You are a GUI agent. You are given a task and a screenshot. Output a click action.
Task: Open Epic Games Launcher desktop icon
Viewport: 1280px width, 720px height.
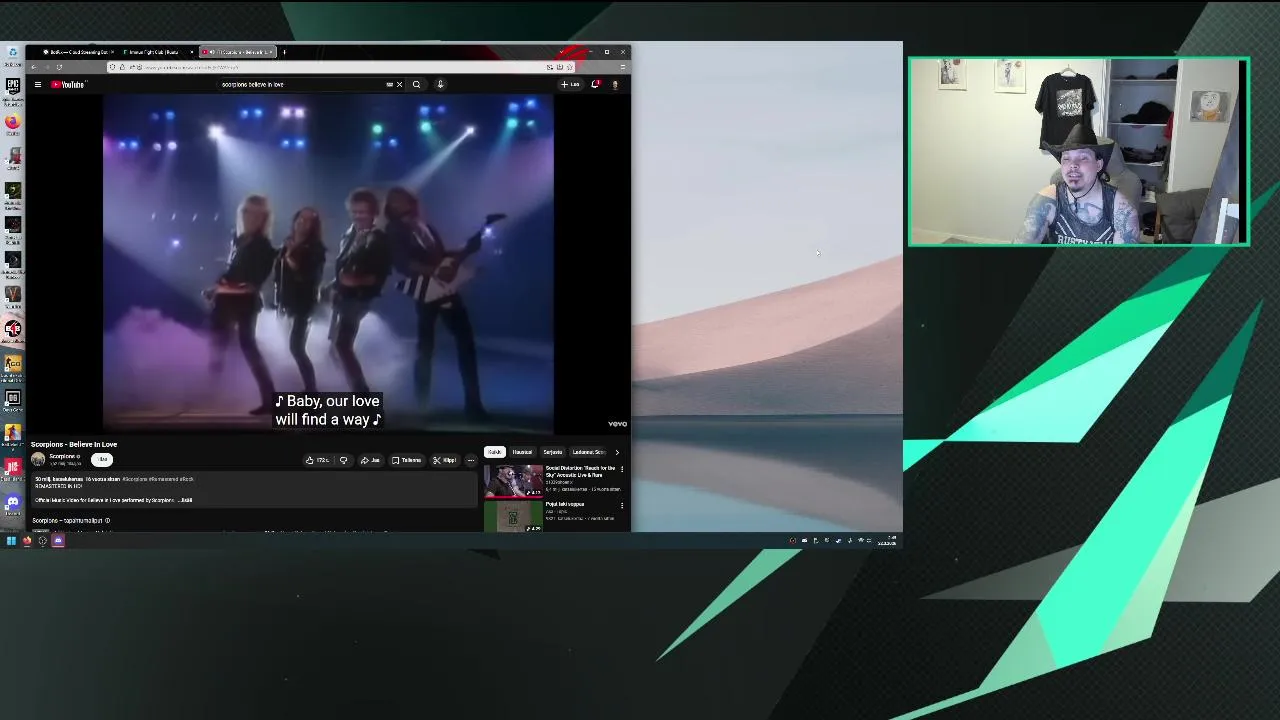13,90
